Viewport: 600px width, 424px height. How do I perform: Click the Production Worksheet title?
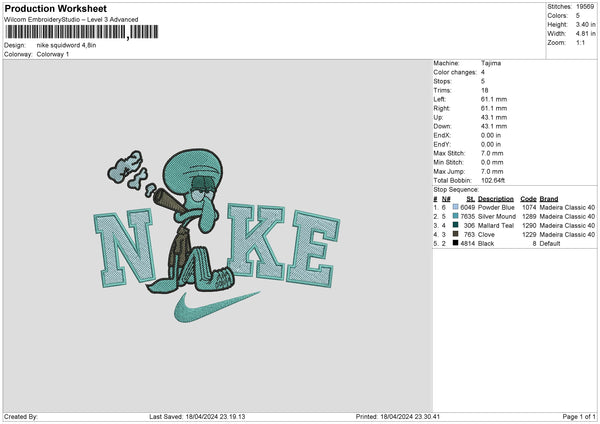(55, 8)
